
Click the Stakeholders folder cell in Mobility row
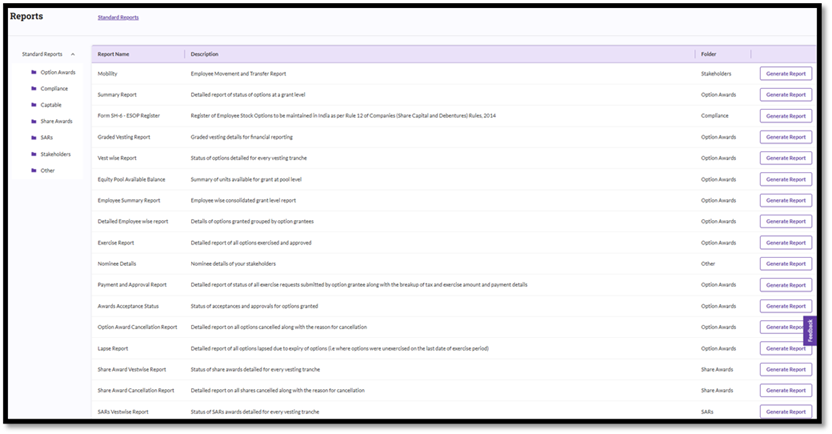coord(716,74)
